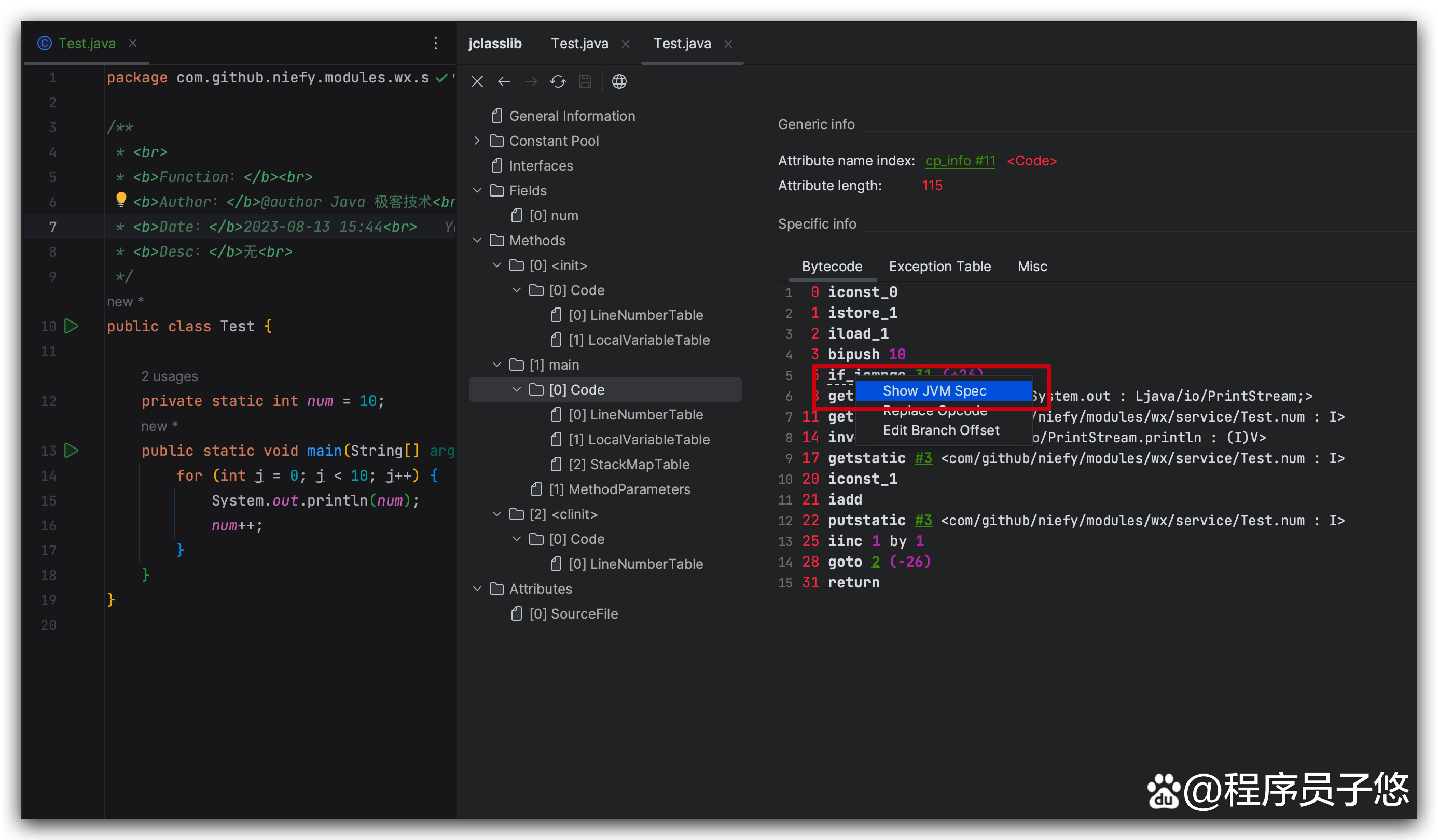Select Show JVM Spec menu entry

coord(934,391)
